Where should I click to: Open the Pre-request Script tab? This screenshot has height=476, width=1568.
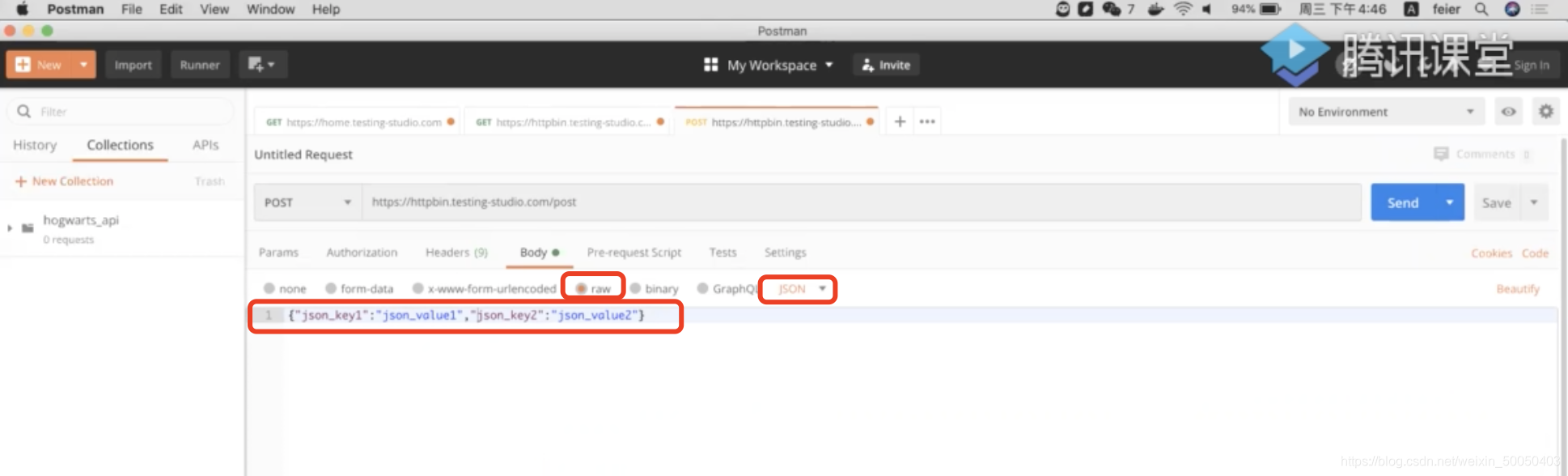[634, 253]
